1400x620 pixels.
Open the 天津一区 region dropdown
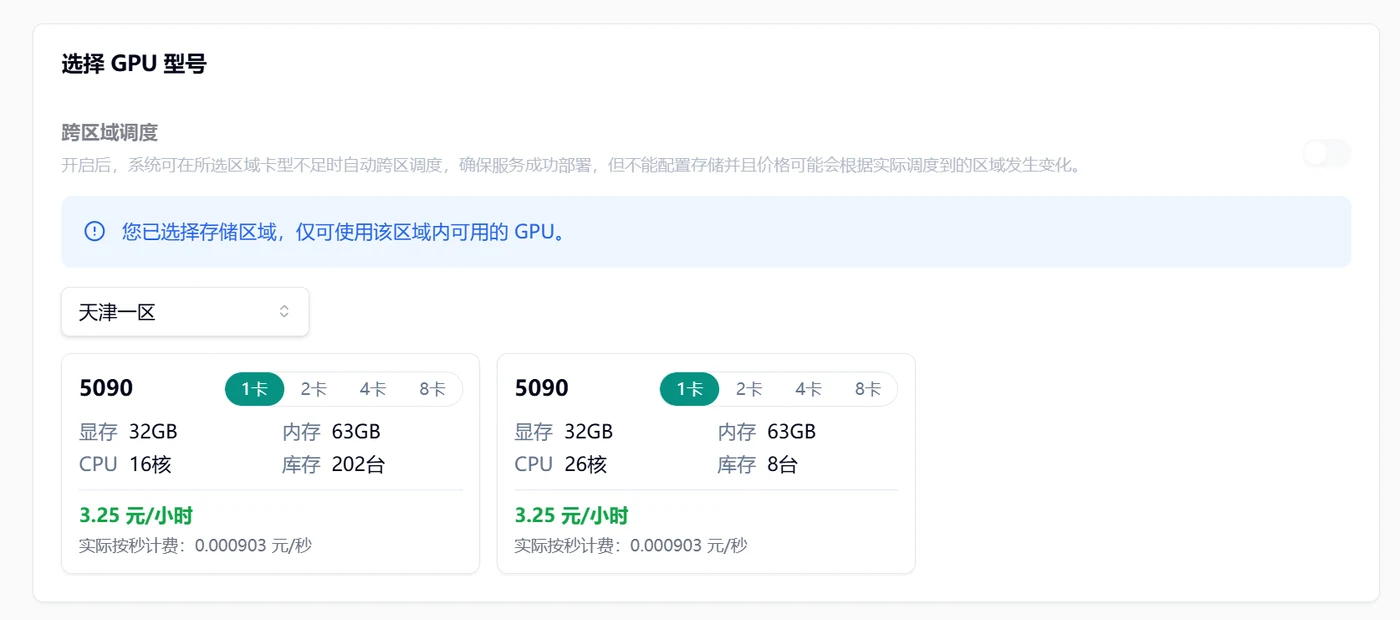coord(185,312)
